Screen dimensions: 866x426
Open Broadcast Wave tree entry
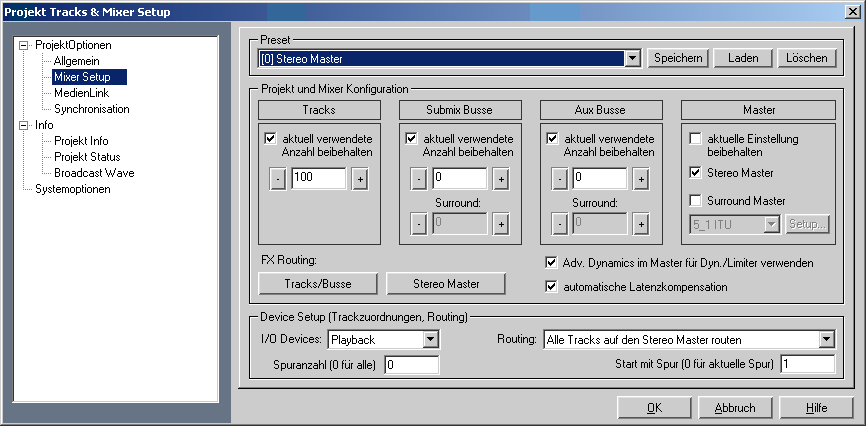coord(94,173)
